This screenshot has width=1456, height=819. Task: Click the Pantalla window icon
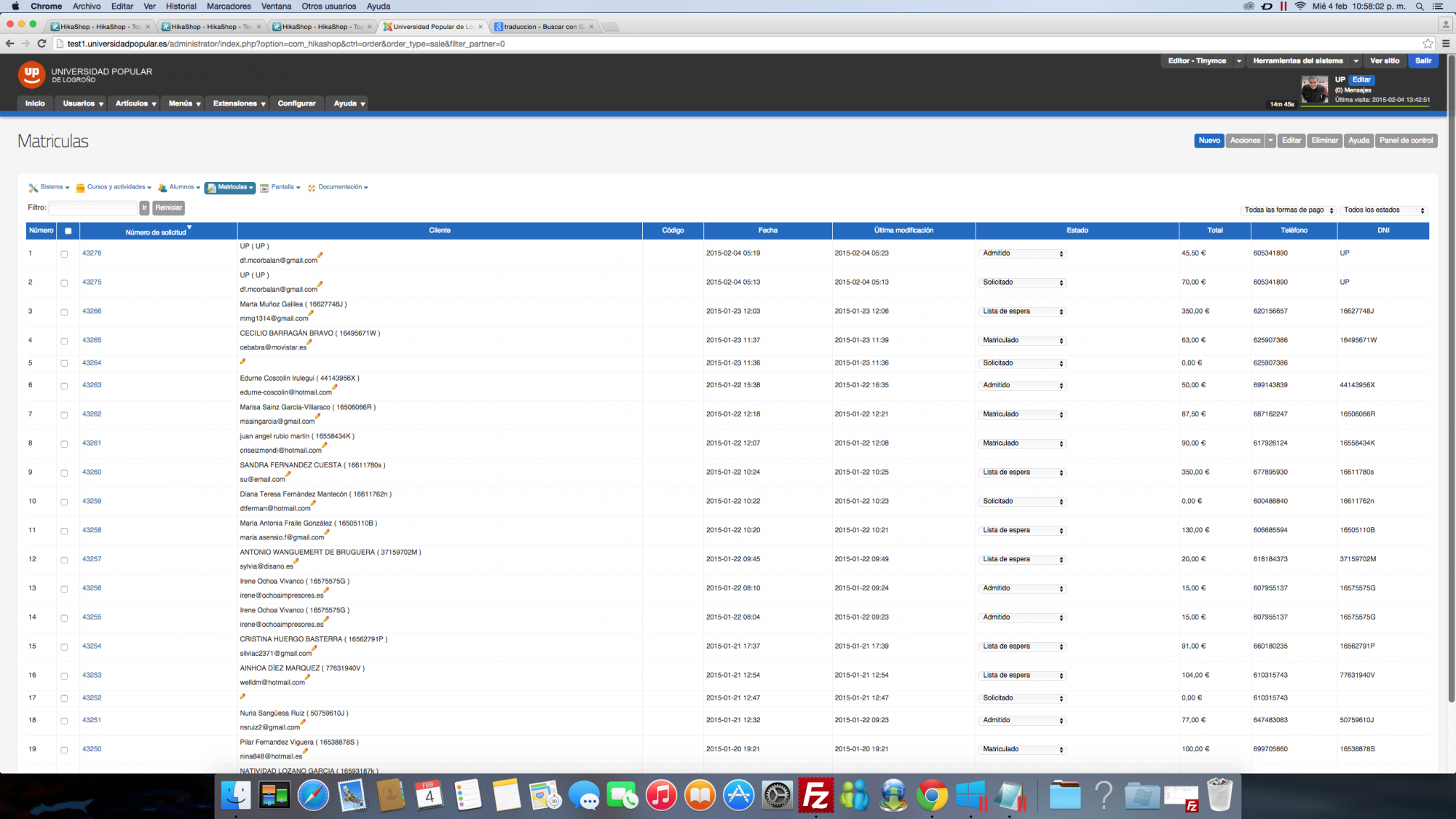click(265, 188)
